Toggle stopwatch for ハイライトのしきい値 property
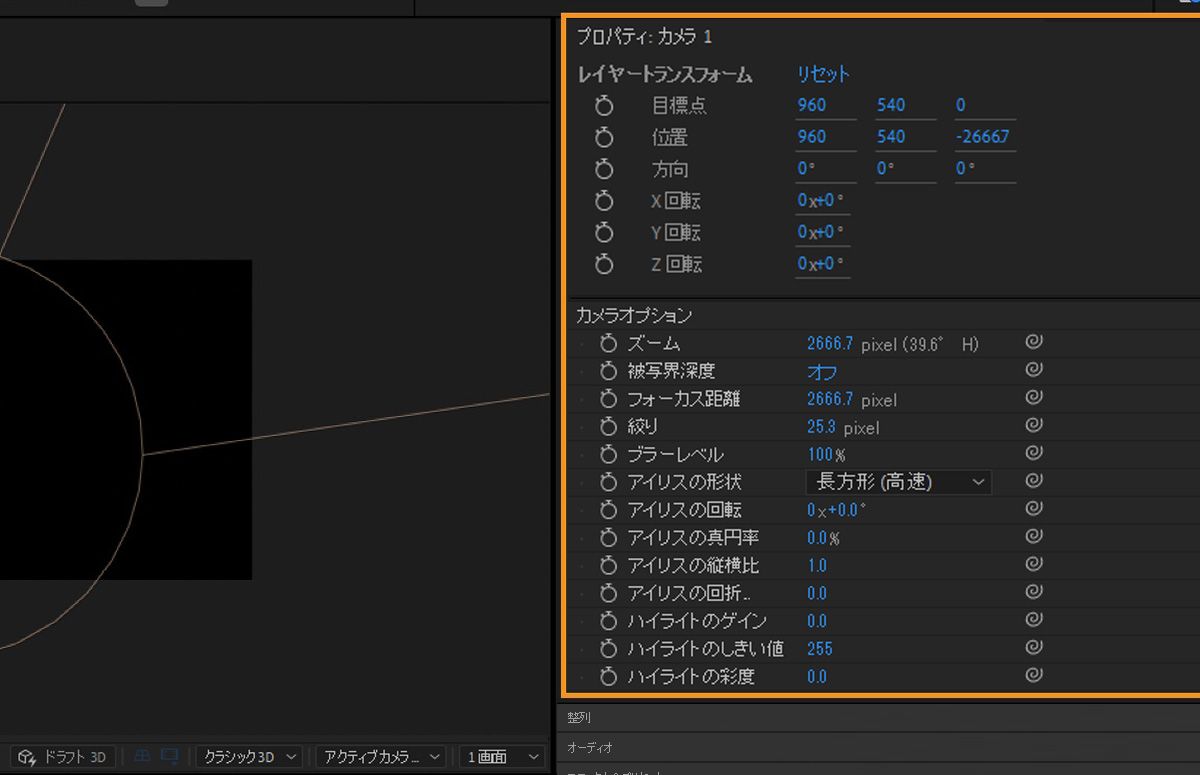Viewport: 1200px width, 775px height. coord(609,649)
